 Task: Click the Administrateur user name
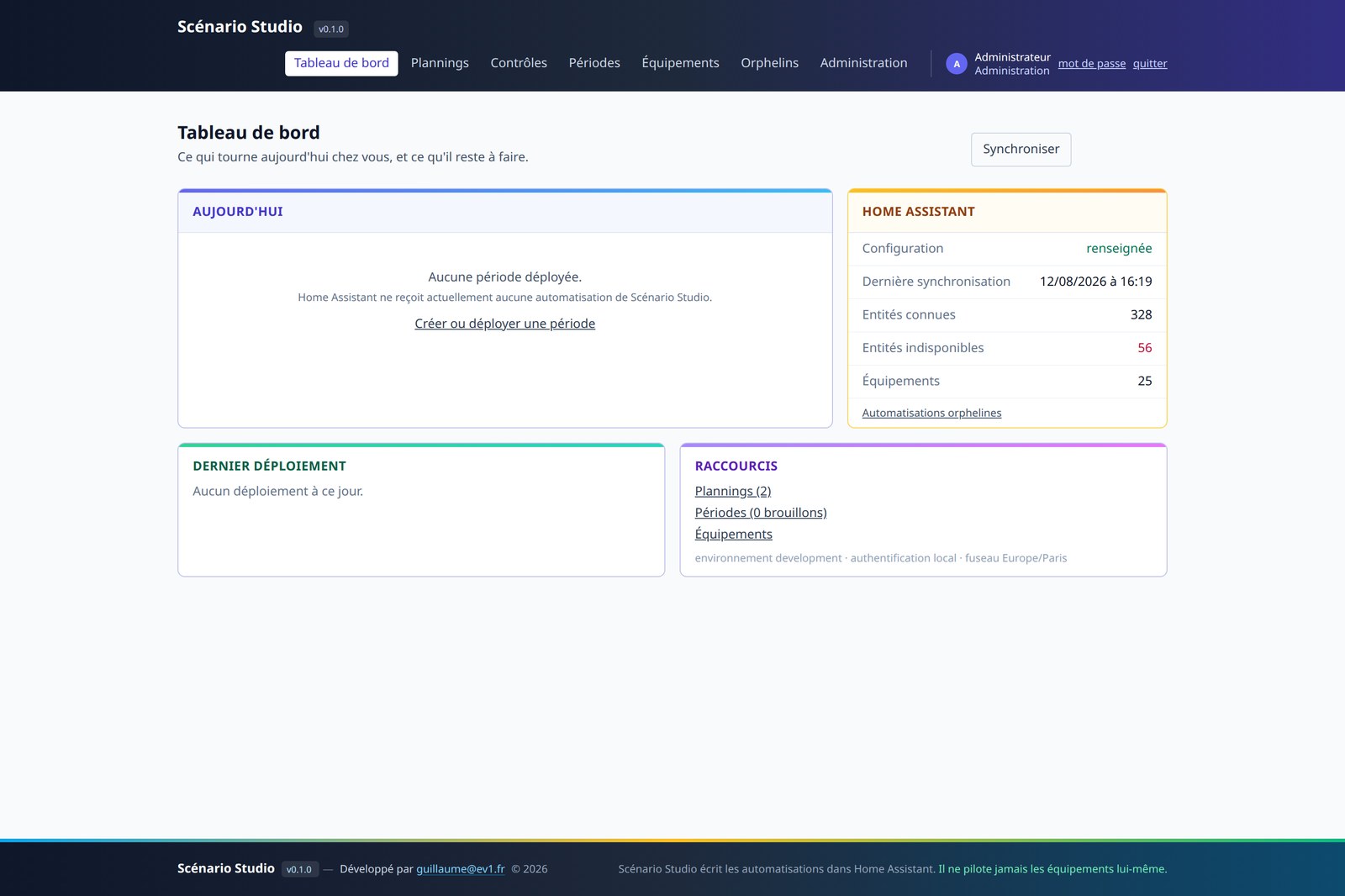point(1012,57)
